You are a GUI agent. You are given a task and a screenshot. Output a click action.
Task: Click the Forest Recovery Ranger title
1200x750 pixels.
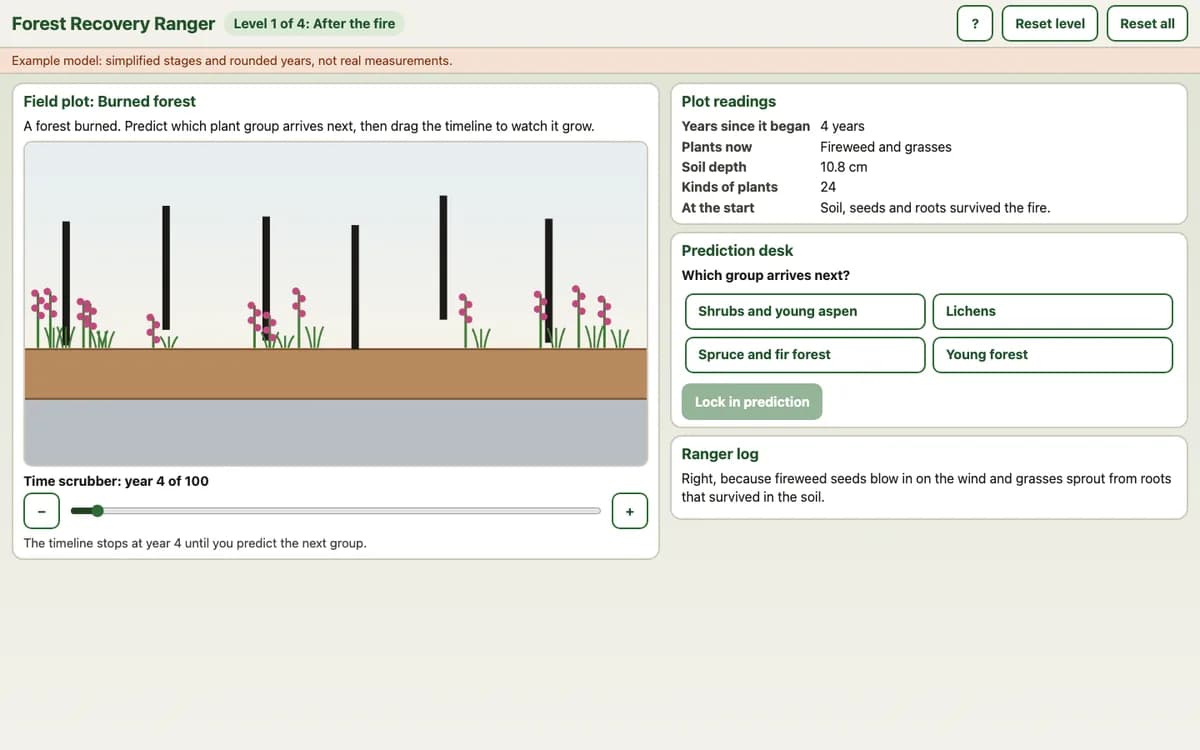(113, 23)
